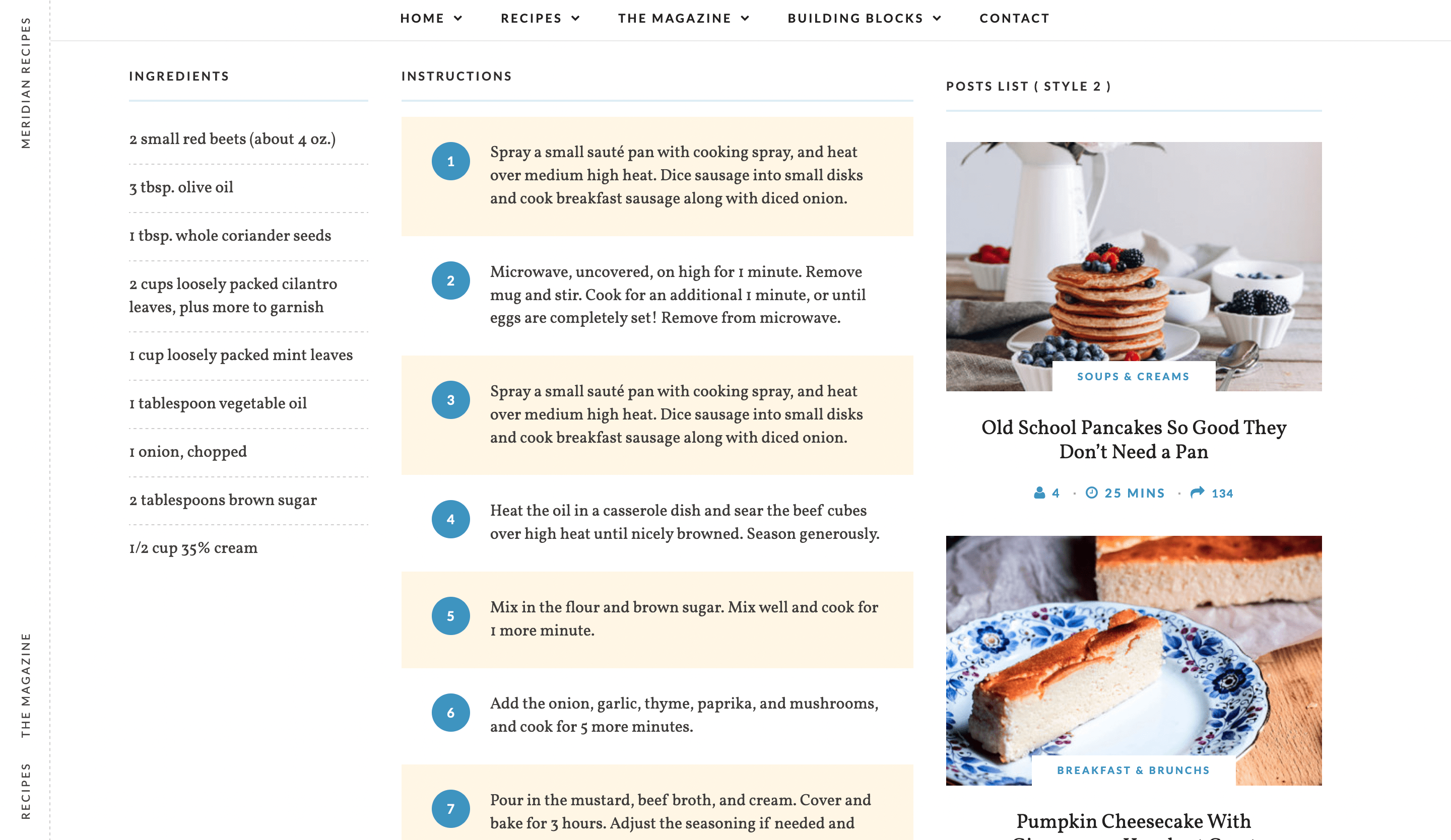
Task: Select the THE MAGAZINE menu tab
Action: pyautogui.click(x=684, y=18)
